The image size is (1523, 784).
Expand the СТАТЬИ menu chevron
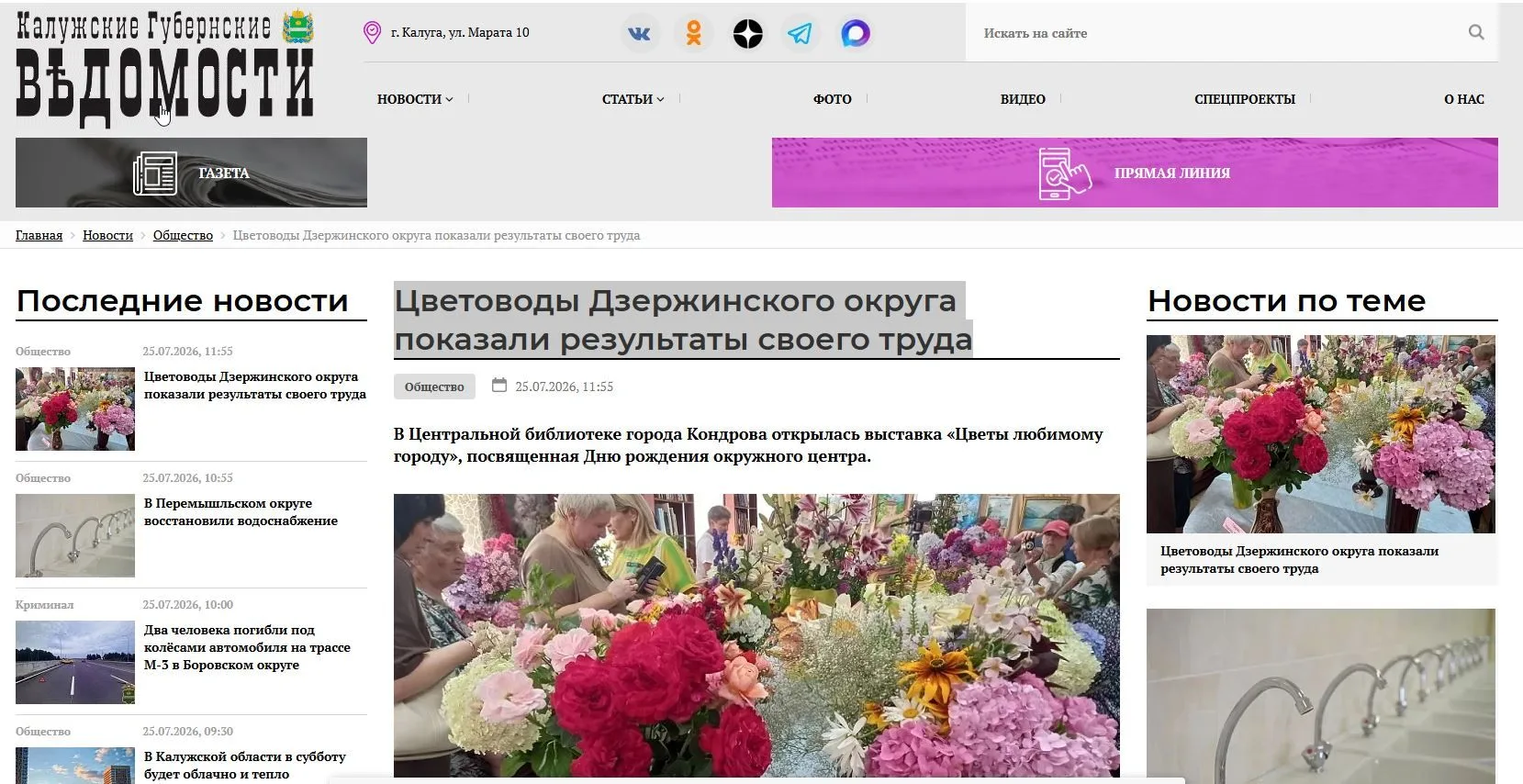(x=660, y=99)
